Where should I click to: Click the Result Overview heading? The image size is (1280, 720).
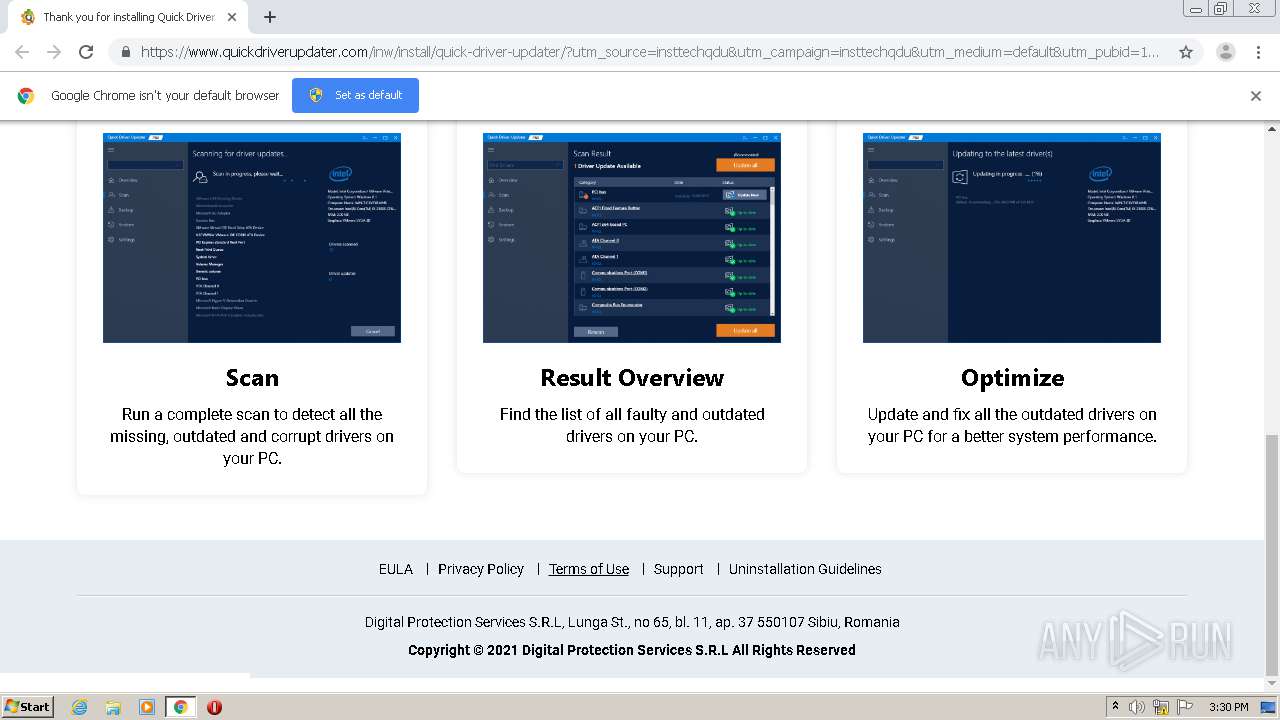[x=632, y=378]
